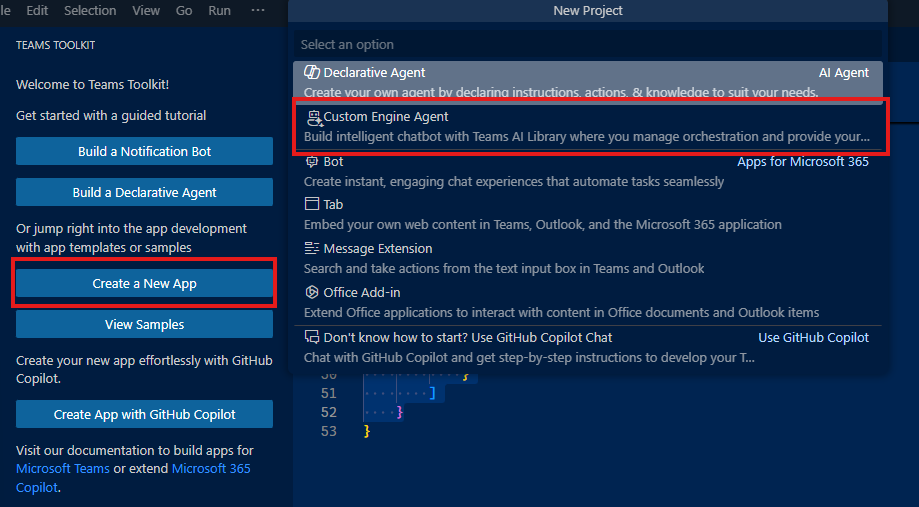
Task: Click the Welcome to Teams Toolkit text
Action: click(x=93, y=84)
